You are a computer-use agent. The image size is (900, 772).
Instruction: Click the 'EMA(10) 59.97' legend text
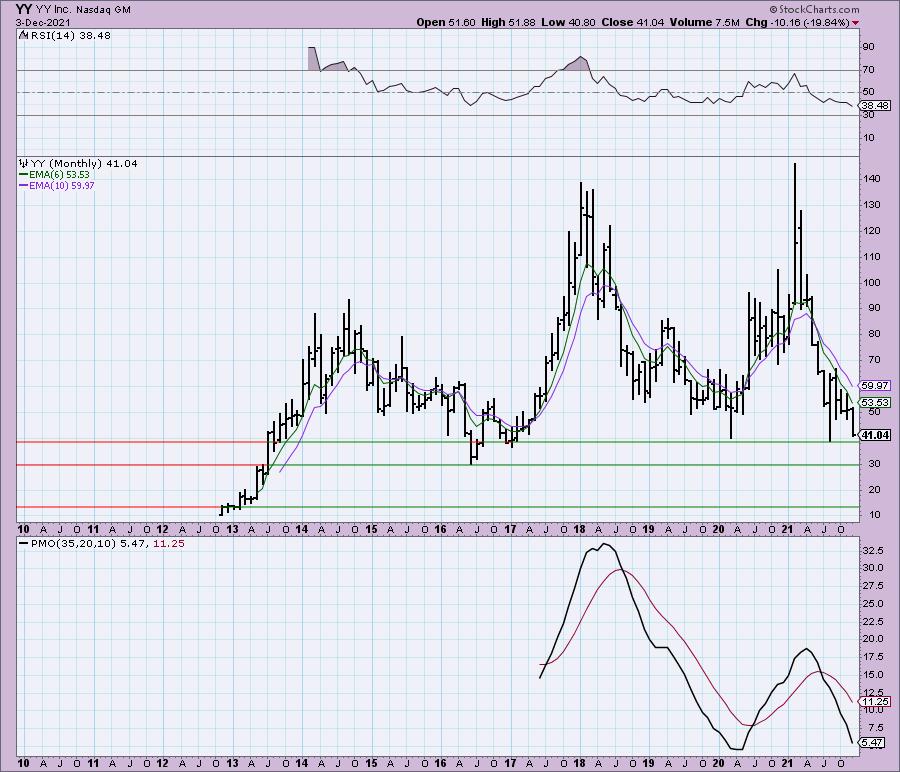tap(61, 186)
